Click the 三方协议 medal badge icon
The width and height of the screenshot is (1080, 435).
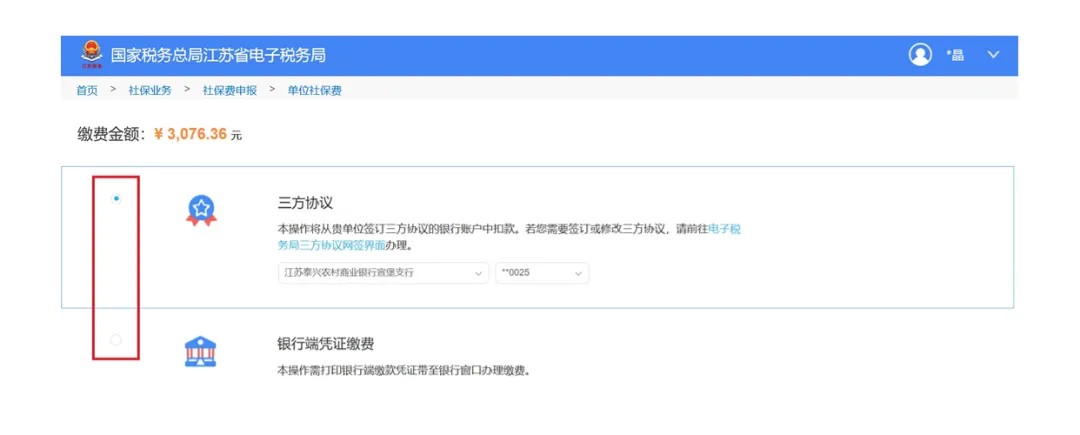pyautogui.click(x=201, y=210)
